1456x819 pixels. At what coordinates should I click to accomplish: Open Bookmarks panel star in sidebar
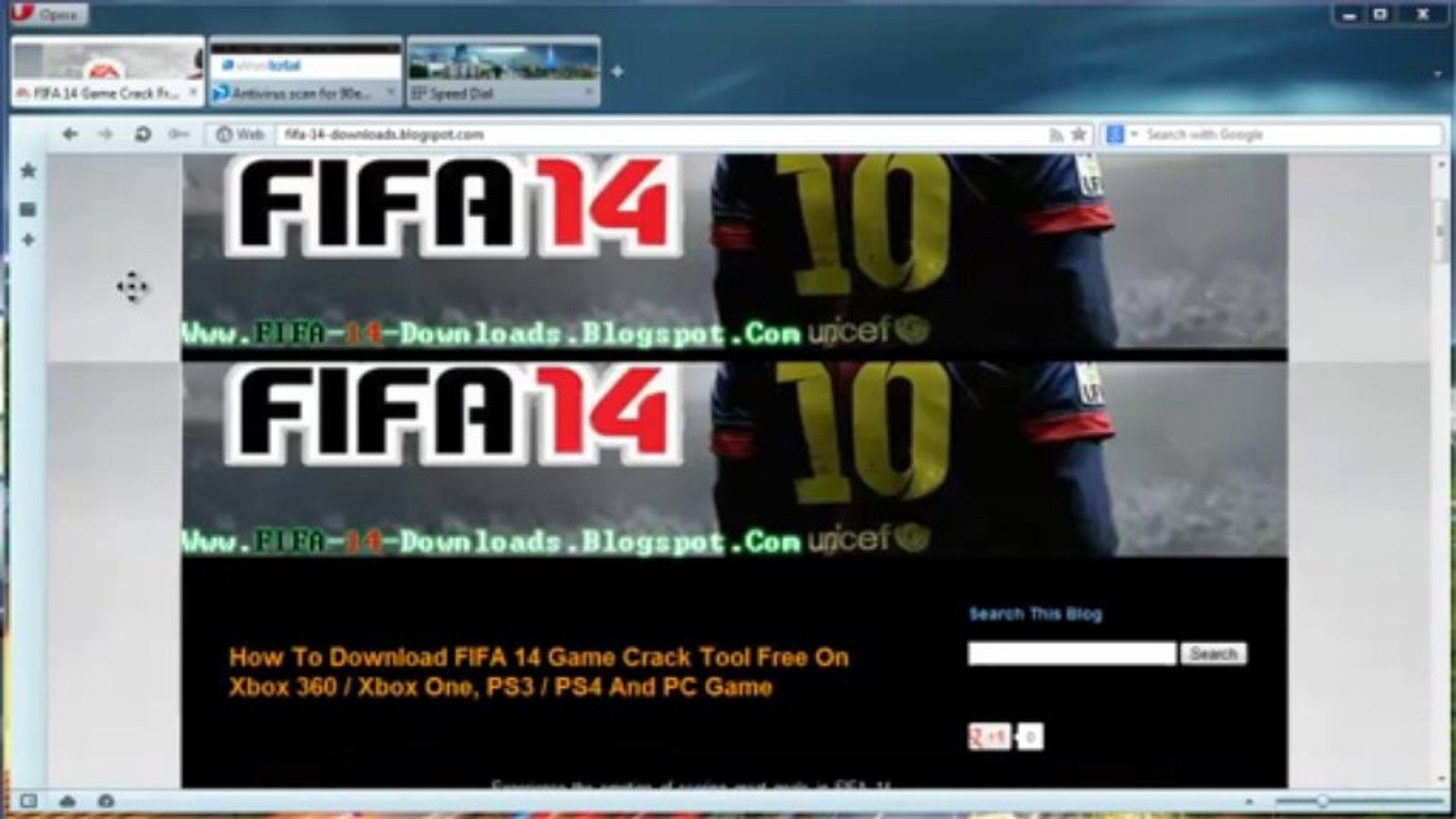pyautogui.click(x=28, y=171)
